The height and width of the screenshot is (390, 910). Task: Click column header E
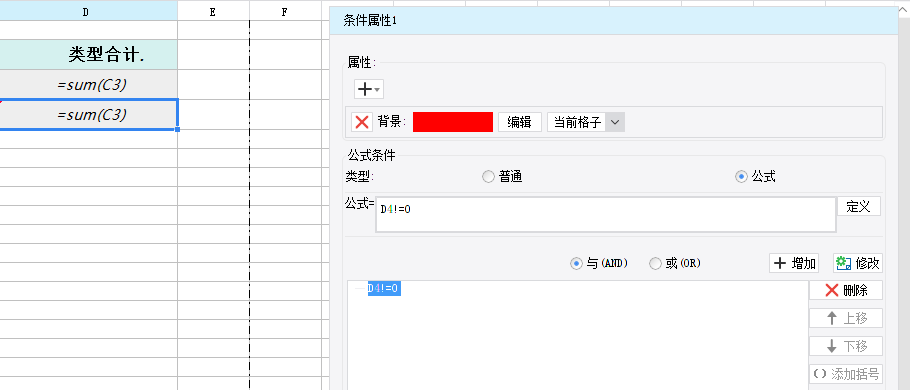(x=213, y=11)
